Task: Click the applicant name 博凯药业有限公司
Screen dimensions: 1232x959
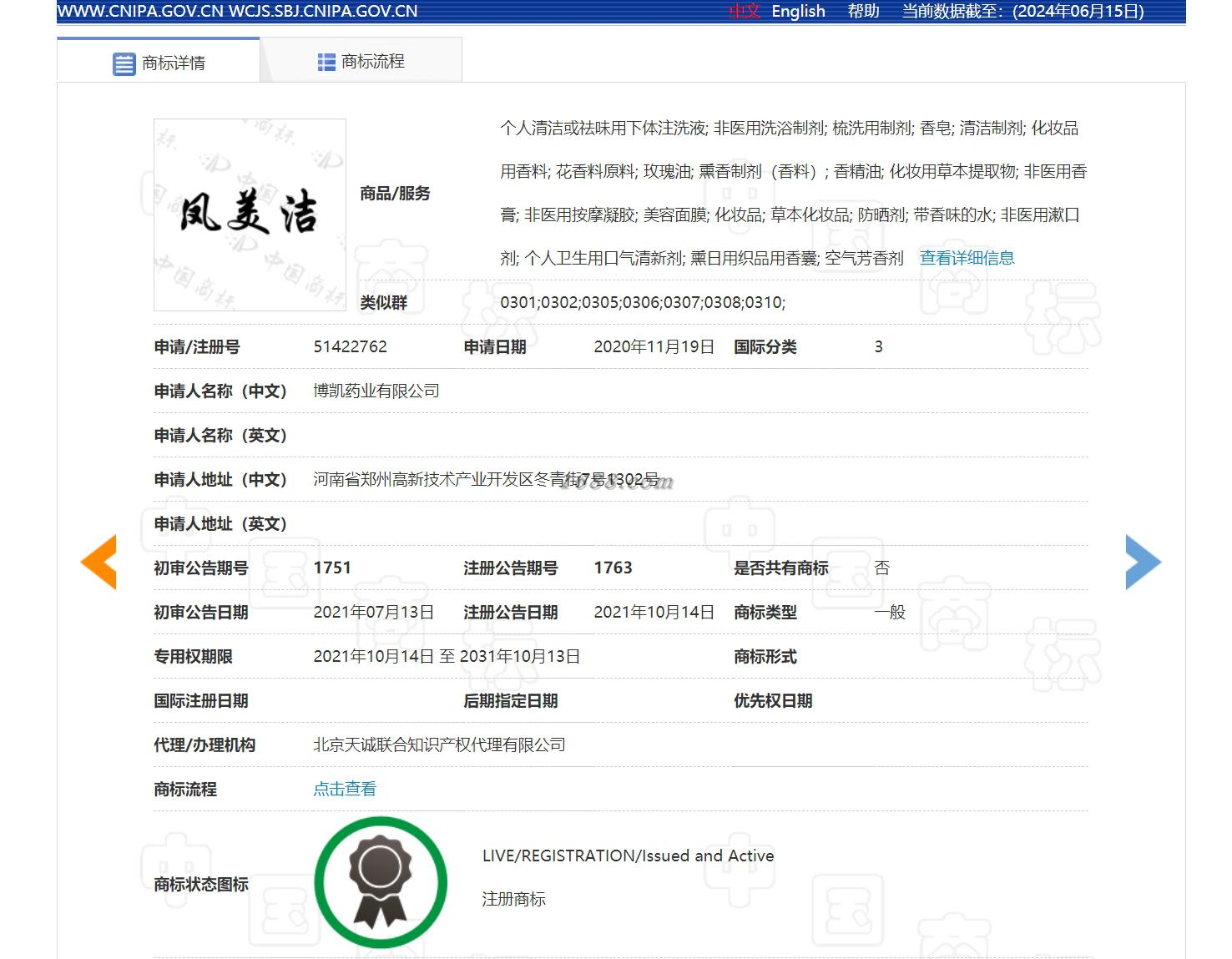Action: pyautogui.click(x=376, y=391)
